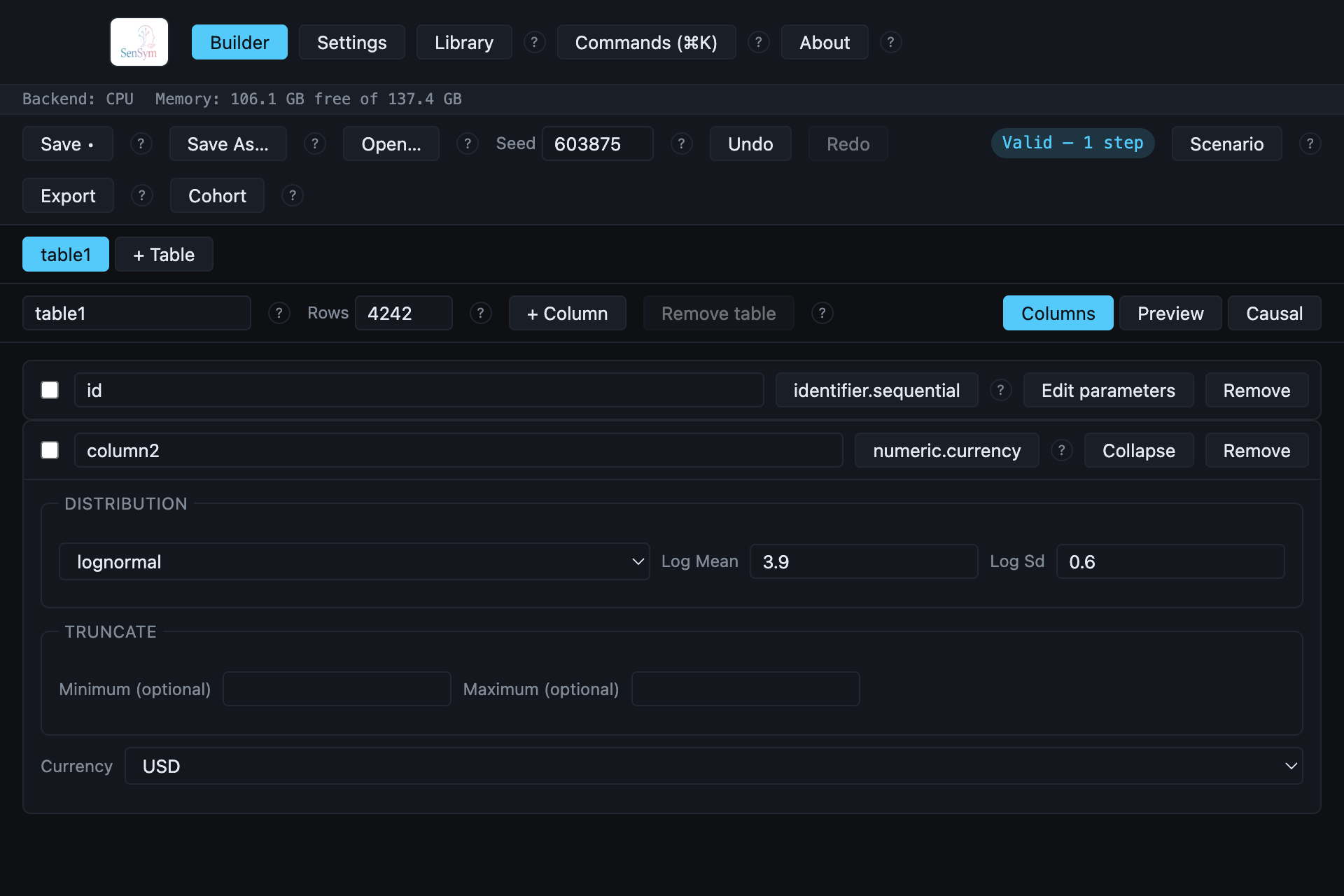
Task: Open the lognormal distribution dropdown
Action: 354,561
